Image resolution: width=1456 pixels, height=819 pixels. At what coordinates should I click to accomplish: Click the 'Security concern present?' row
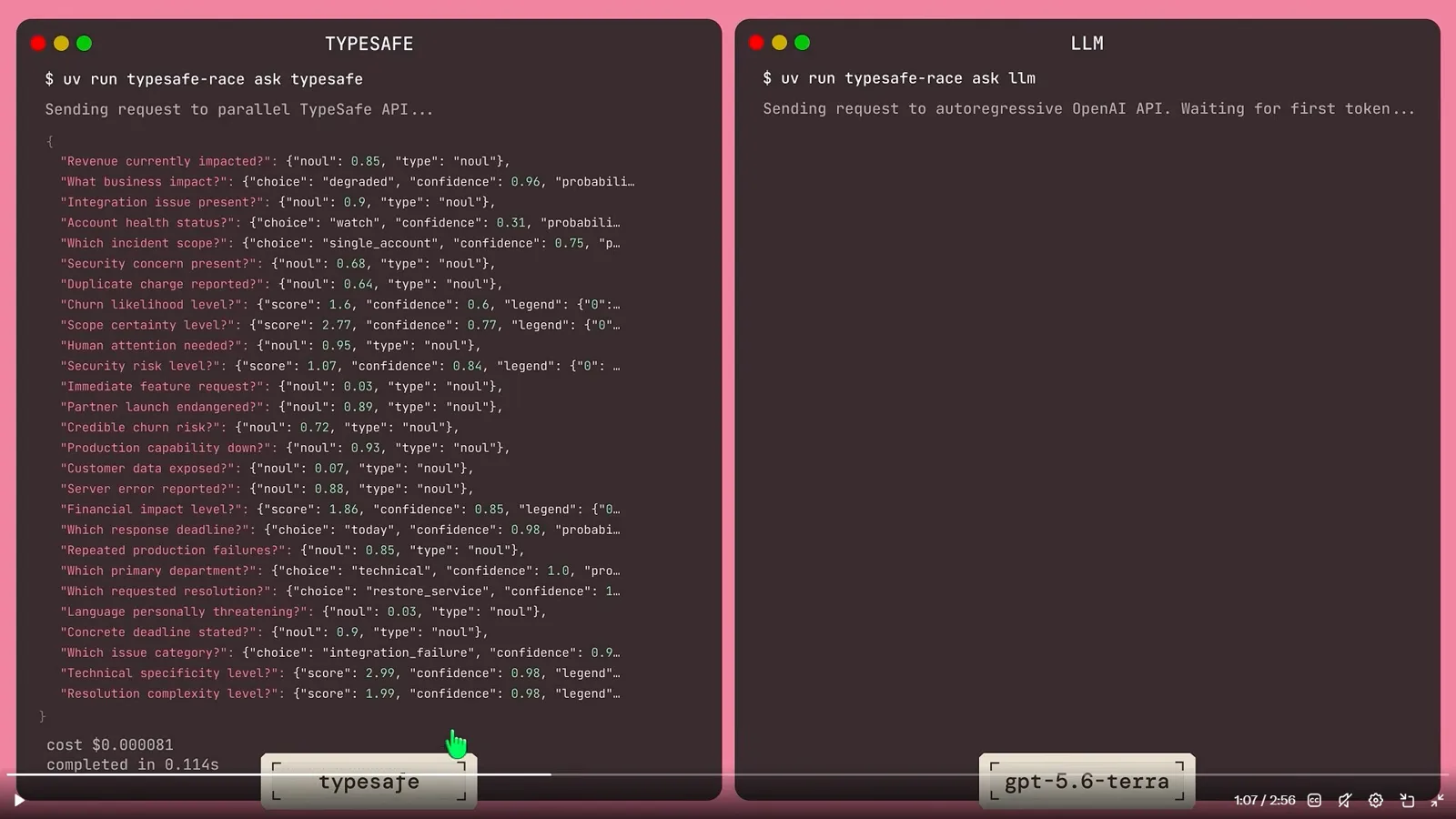(278, 264)
